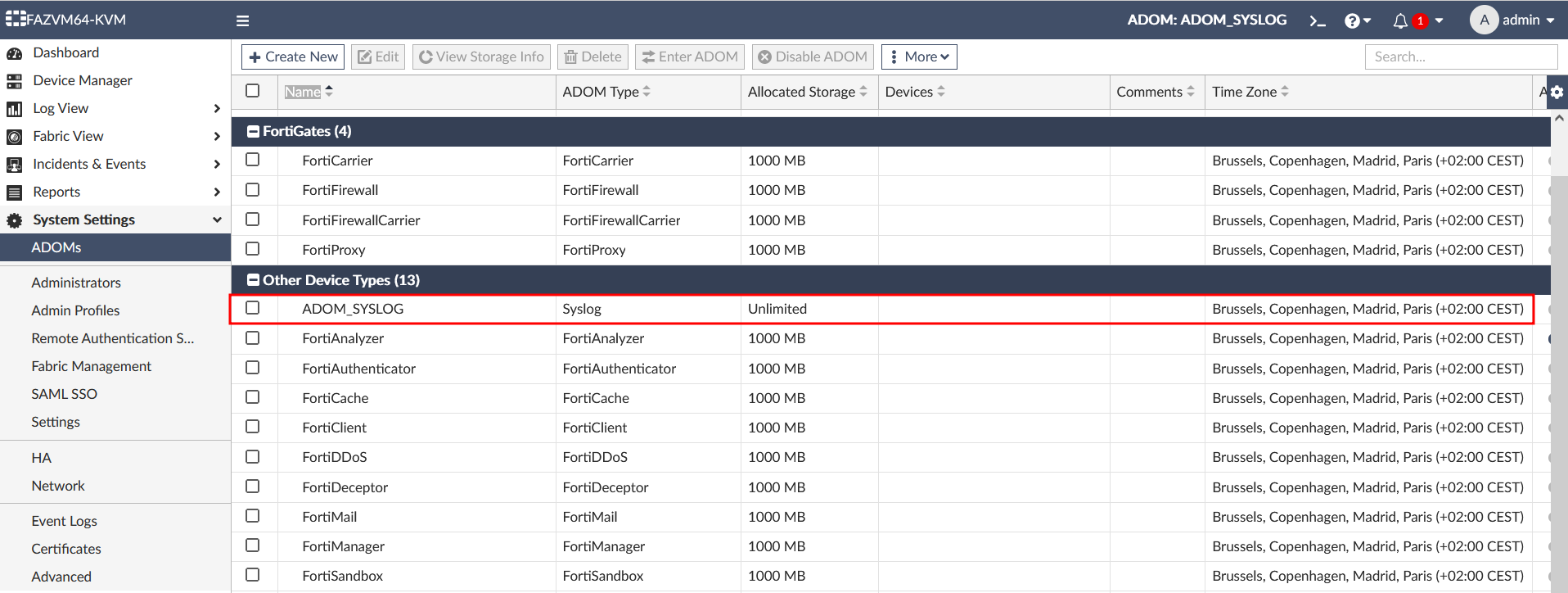Screen dimensions: 1568x593
Task: Go to Event Logs menu item
Action: pyautogui.click(x=64, y=521)
